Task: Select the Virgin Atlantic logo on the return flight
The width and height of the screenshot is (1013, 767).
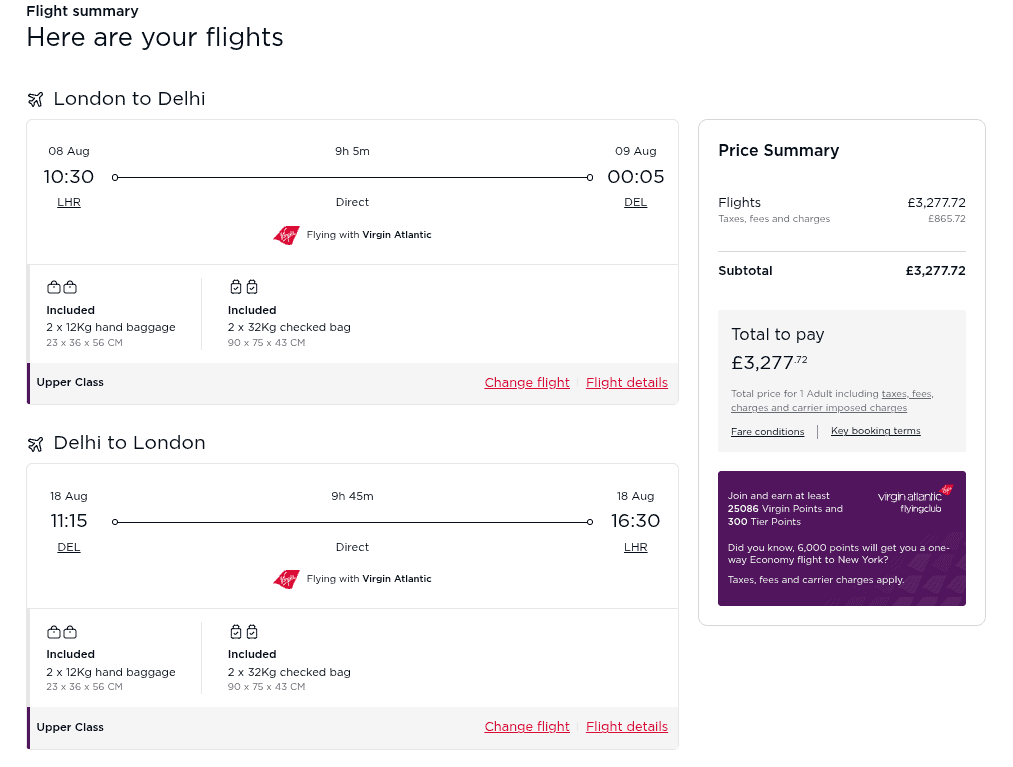Action: 285,578
